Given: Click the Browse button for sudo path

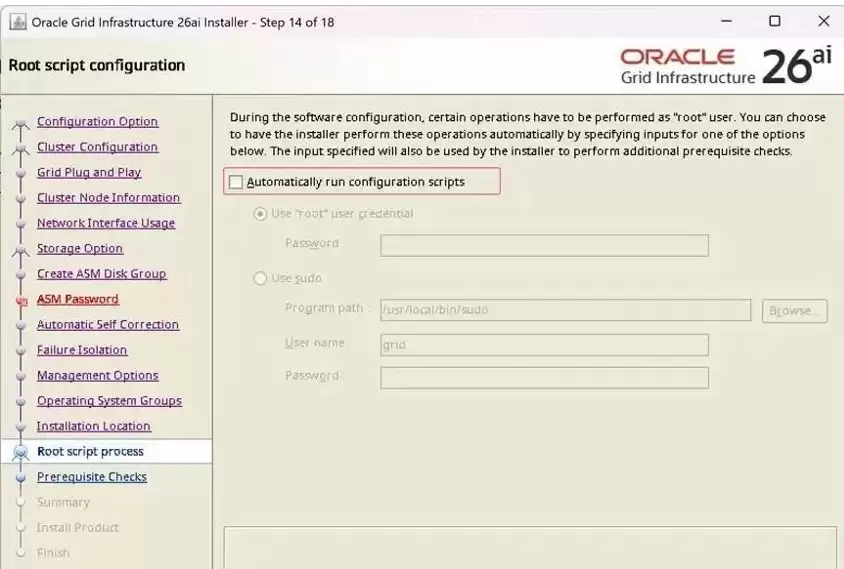Looking at the screenshot, I should (x=794, y=311).
